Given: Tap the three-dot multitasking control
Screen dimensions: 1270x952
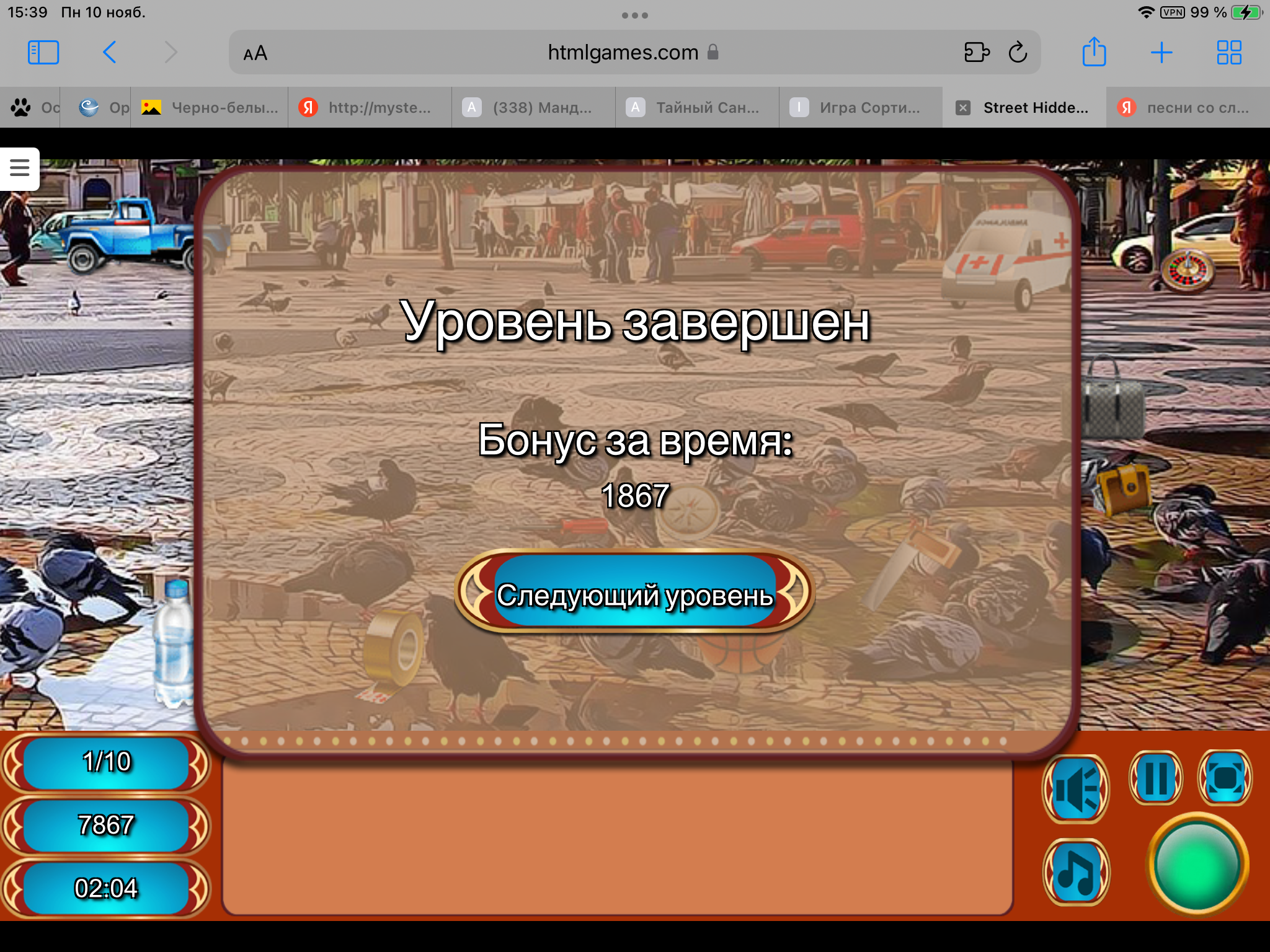Looking at the screenshot, I should coord(634,15).
